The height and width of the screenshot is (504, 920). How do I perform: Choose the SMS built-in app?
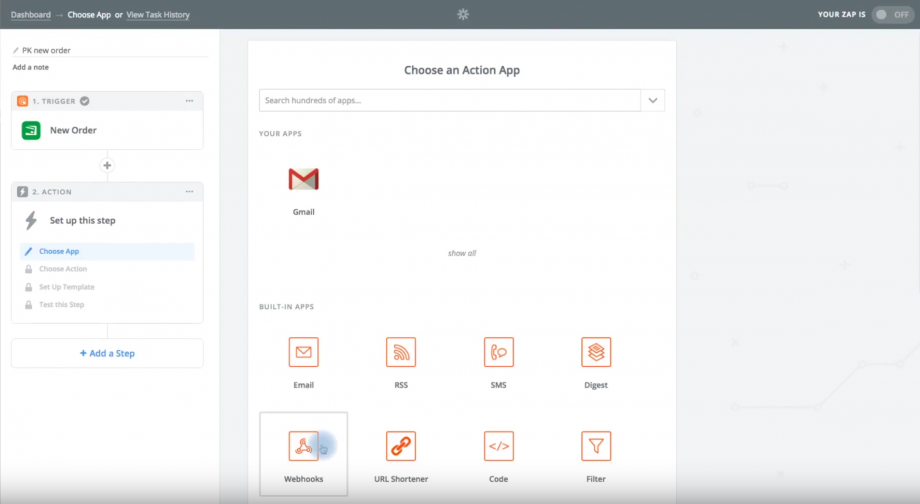point(499,352)
